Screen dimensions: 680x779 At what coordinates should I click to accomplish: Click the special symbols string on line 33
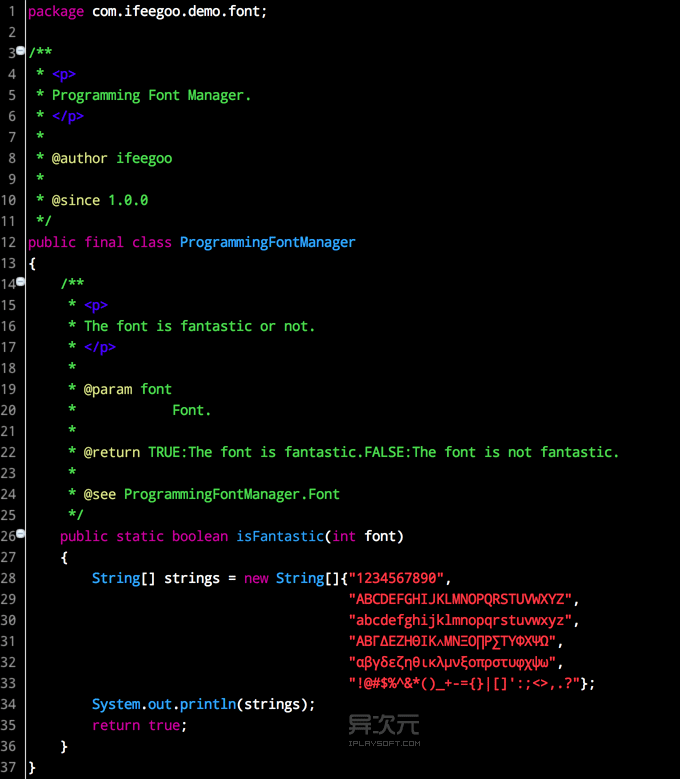pyautogui.click(x=464, y=684)
